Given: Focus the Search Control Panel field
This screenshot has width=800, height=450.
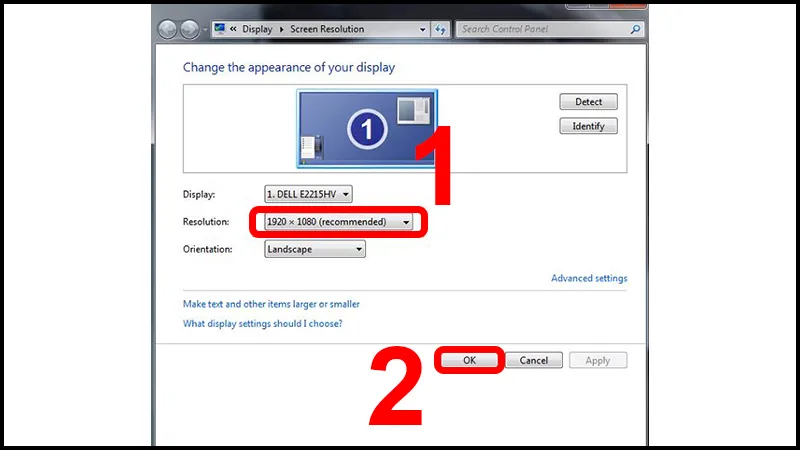Looking at the screenshot, I should (x=540, y=30).
